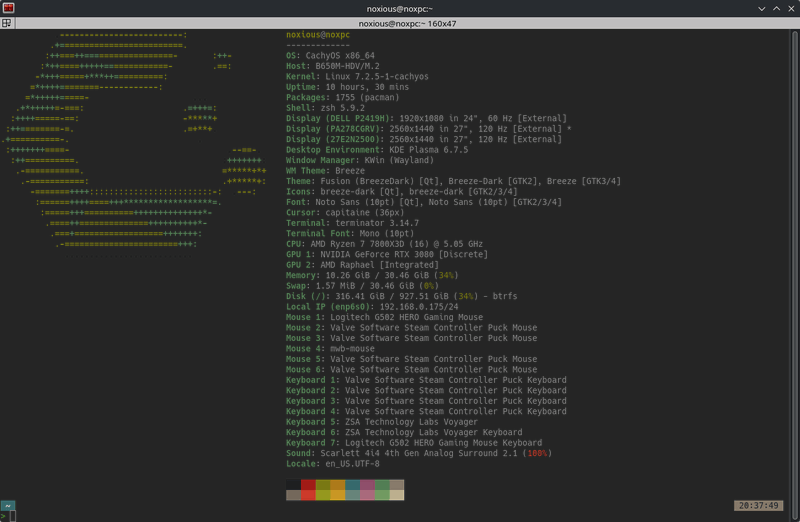Open the Terminator window menu icon
Image resolution: width=800 pixels, height=522 pixels.
pyautogui.click(x=8, y=8)
